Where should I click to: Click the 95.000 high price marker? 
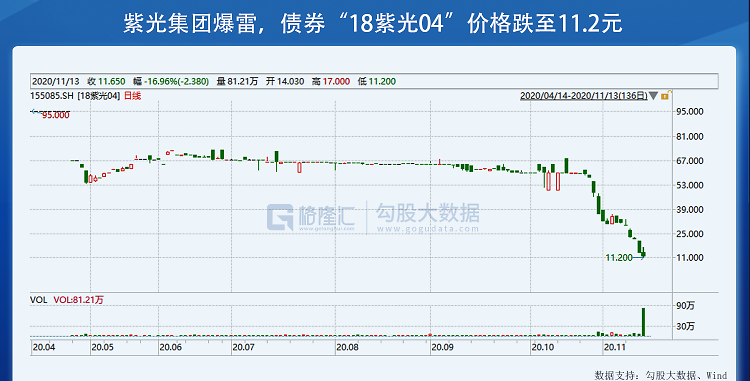(x=55, y=115)
